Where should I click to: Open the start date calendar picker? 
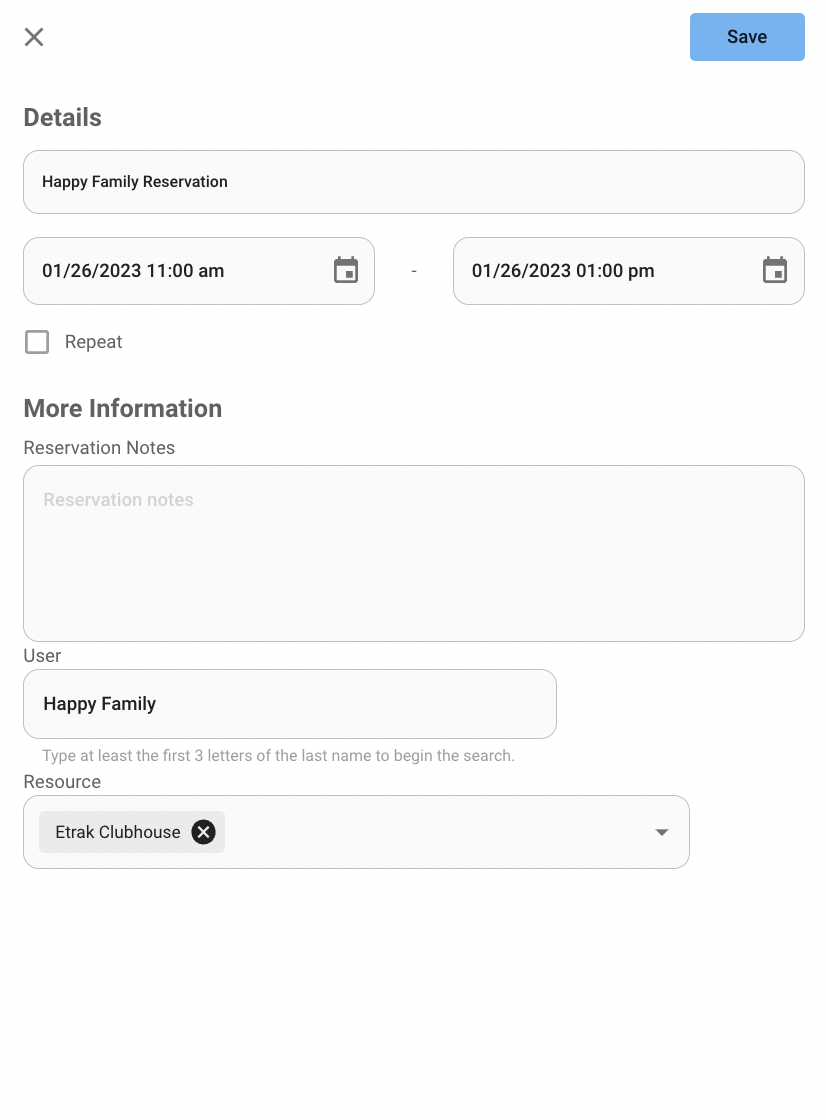coord(346,271)
